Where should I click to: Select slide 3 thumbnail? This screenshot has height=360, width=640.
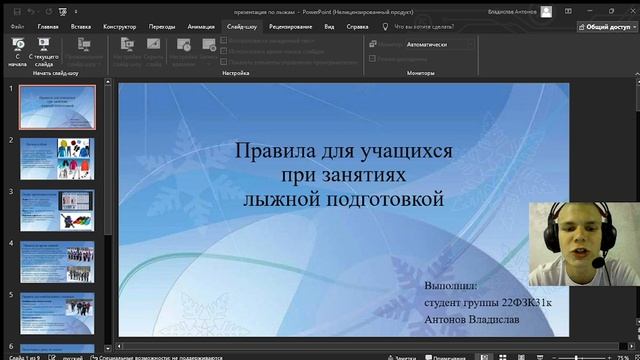(57, 210)
